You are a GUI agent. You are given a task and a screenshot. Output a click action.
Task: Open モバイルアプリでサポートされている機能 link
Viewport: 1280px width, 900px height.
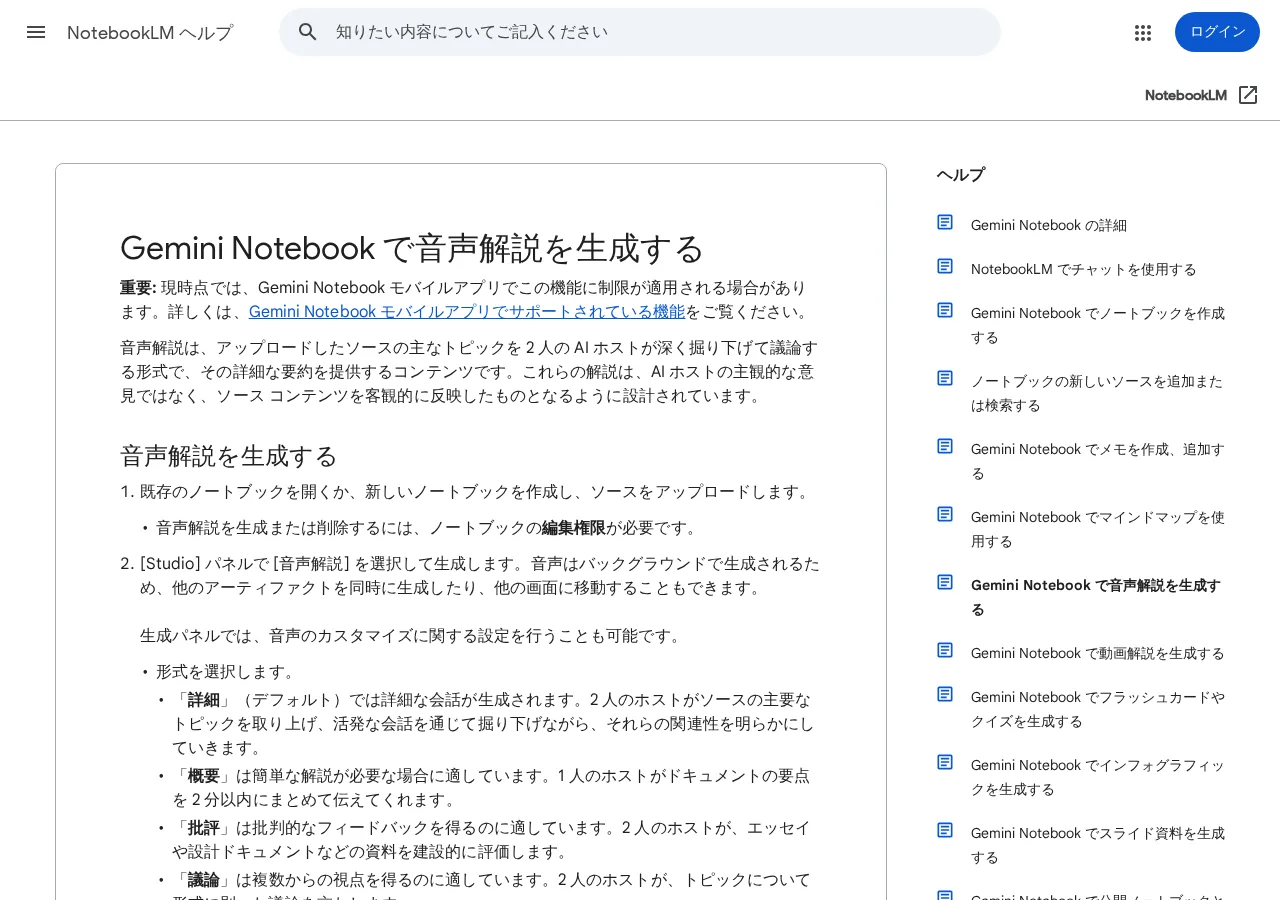pyautogui.click(x=467, y=311)
